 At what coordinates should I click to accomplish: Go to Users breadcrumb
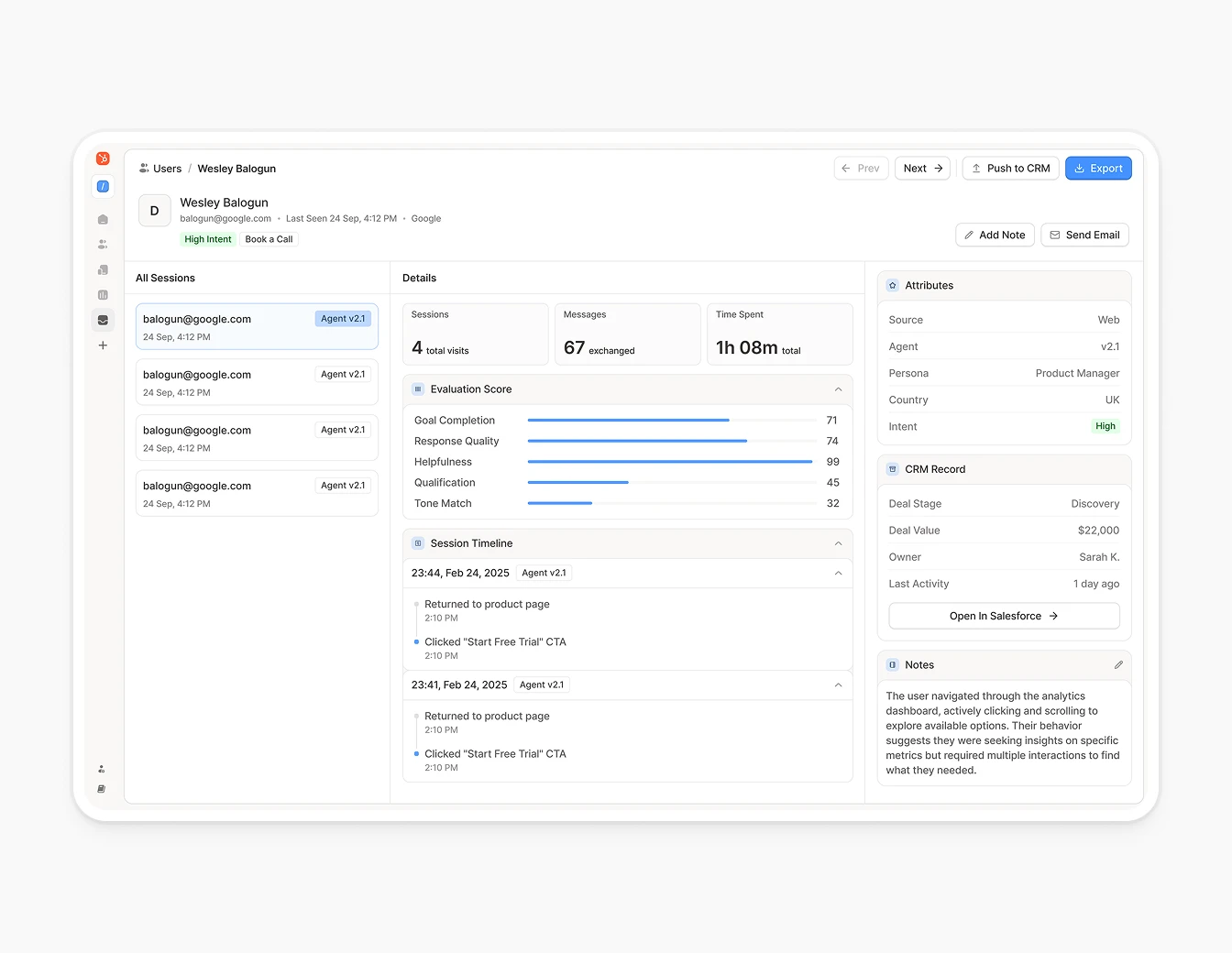tap(167, 169)
